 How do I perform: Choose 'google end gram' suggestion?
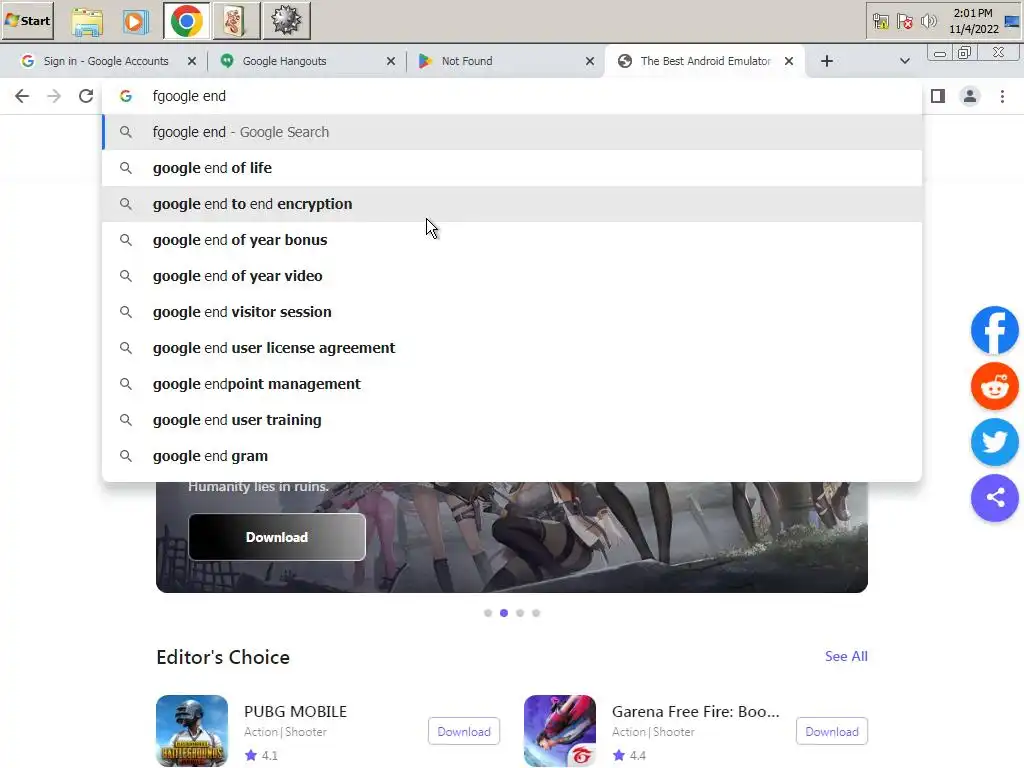pos(512,455)
